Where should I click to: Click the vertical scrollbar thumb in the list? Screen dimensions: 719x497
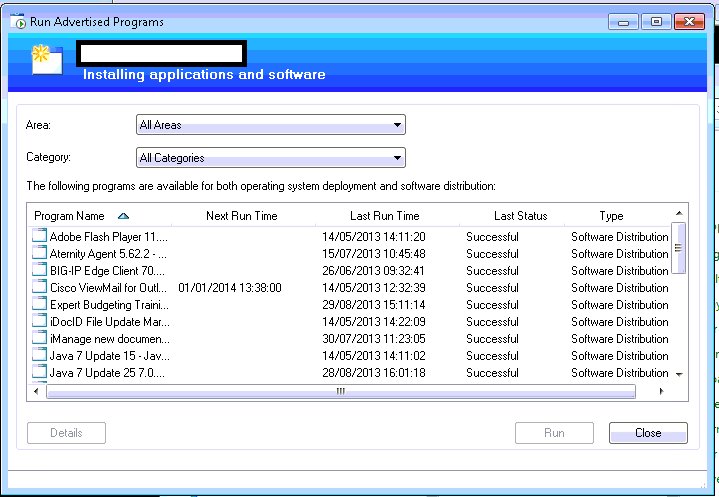coord(678,248)
